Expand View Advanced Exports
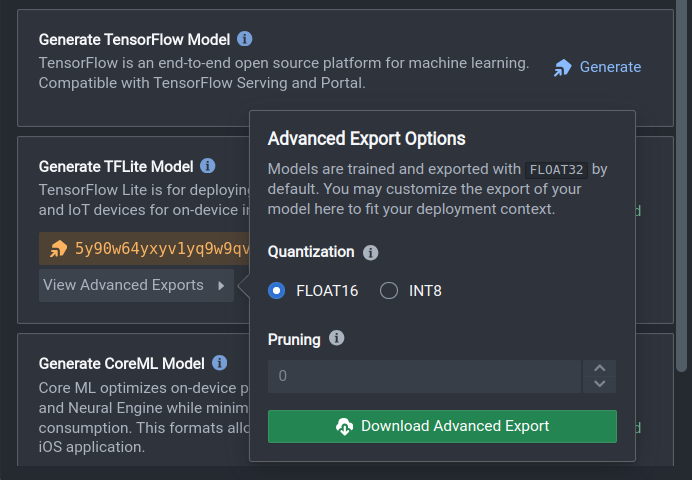The image size is (692, 480). pos(136,285)
